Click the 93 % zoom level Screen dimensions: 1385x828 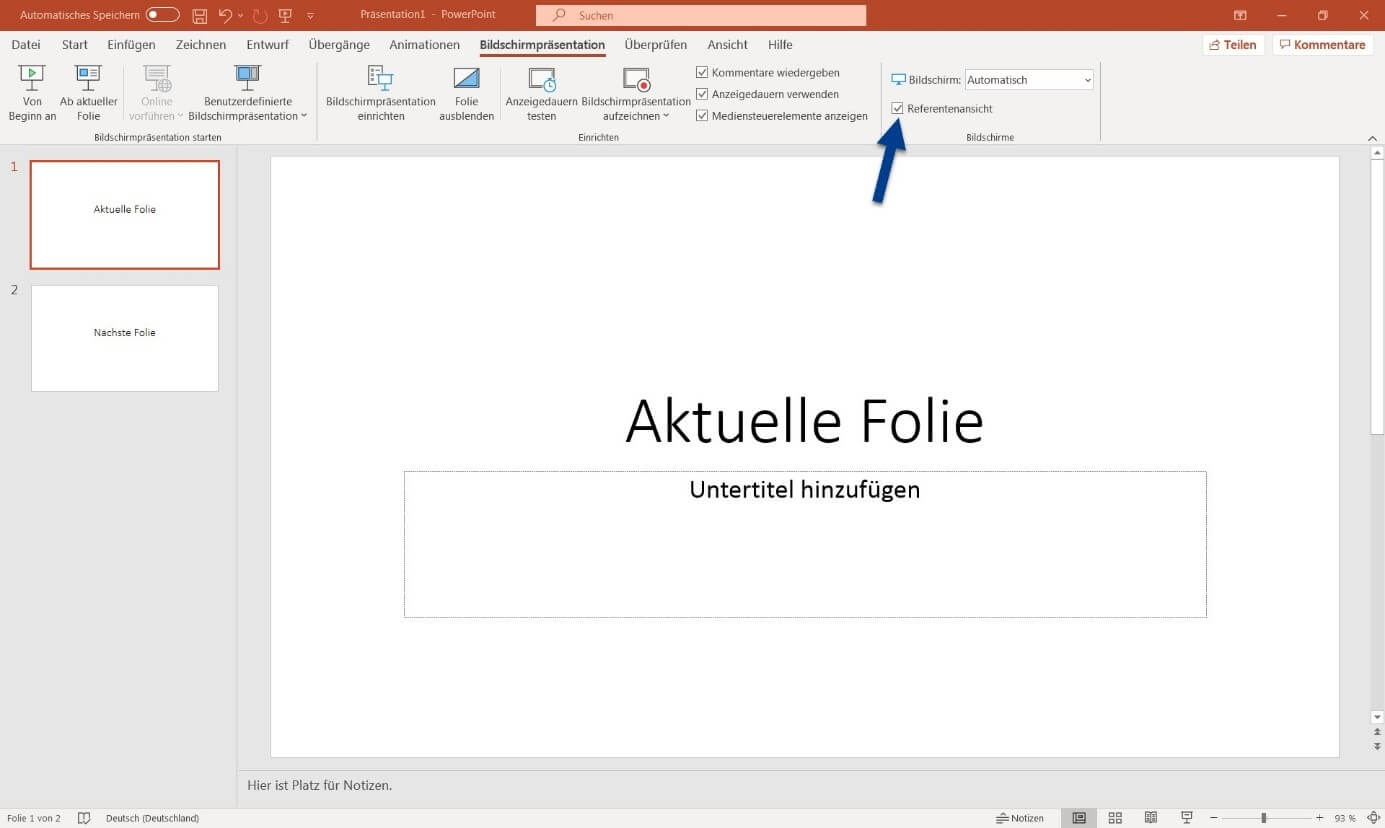tap(1345, 818)
